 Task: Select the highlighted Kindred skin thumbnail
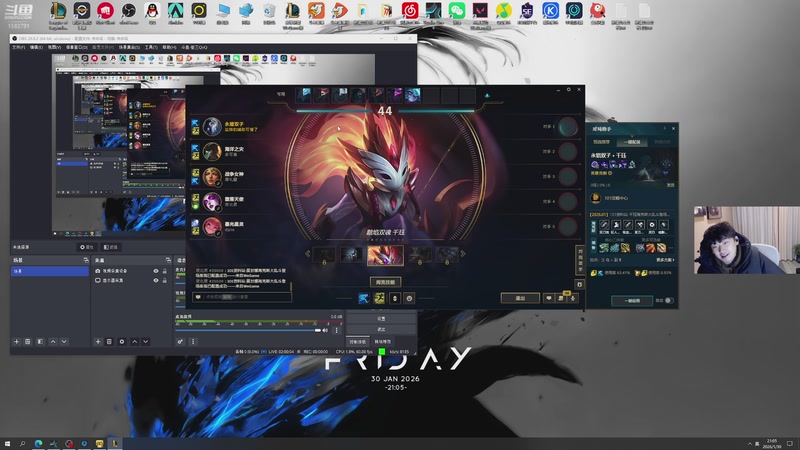point(385,256)
